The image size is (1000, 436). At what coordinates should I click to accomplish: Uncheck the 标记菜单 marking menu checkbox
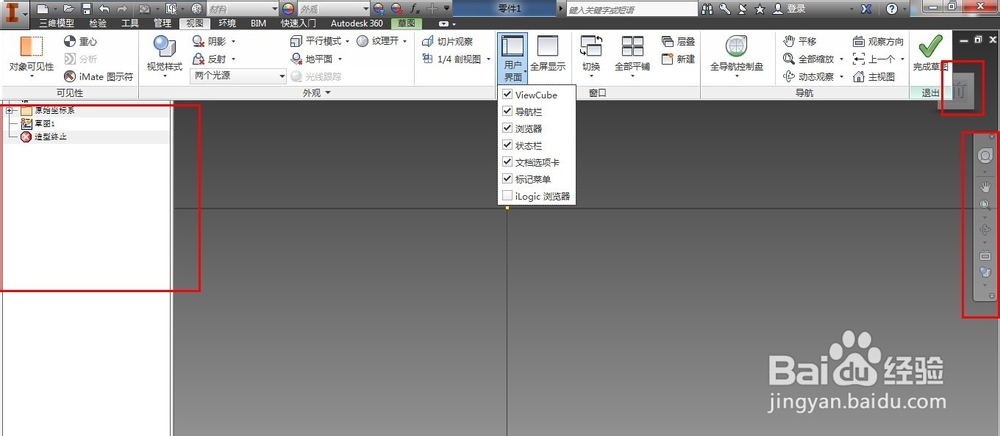[x=507, y=179]
